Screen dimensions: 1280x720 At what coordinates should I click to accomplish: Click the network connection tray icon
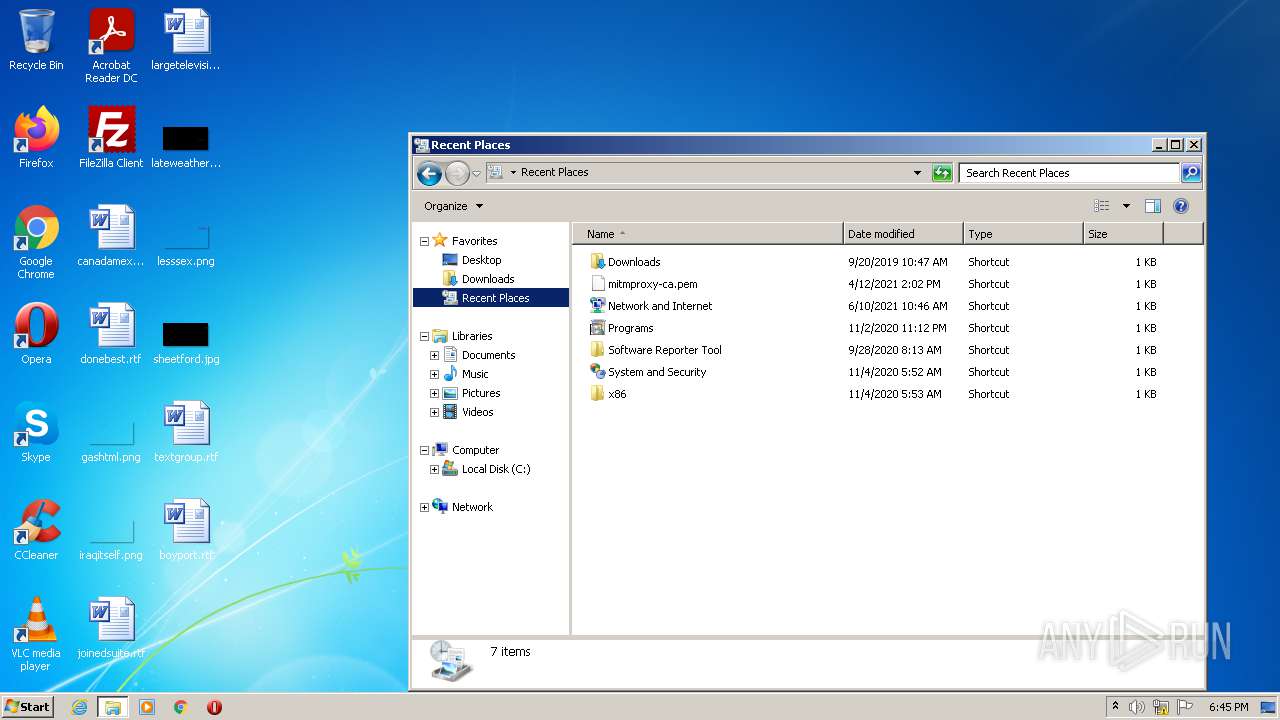1161,707
